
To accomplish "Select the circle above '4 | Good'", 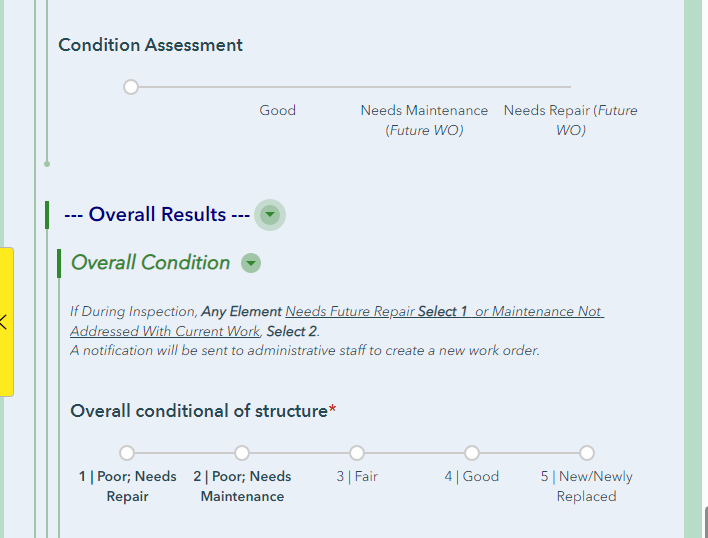I will tap(472, 453).
